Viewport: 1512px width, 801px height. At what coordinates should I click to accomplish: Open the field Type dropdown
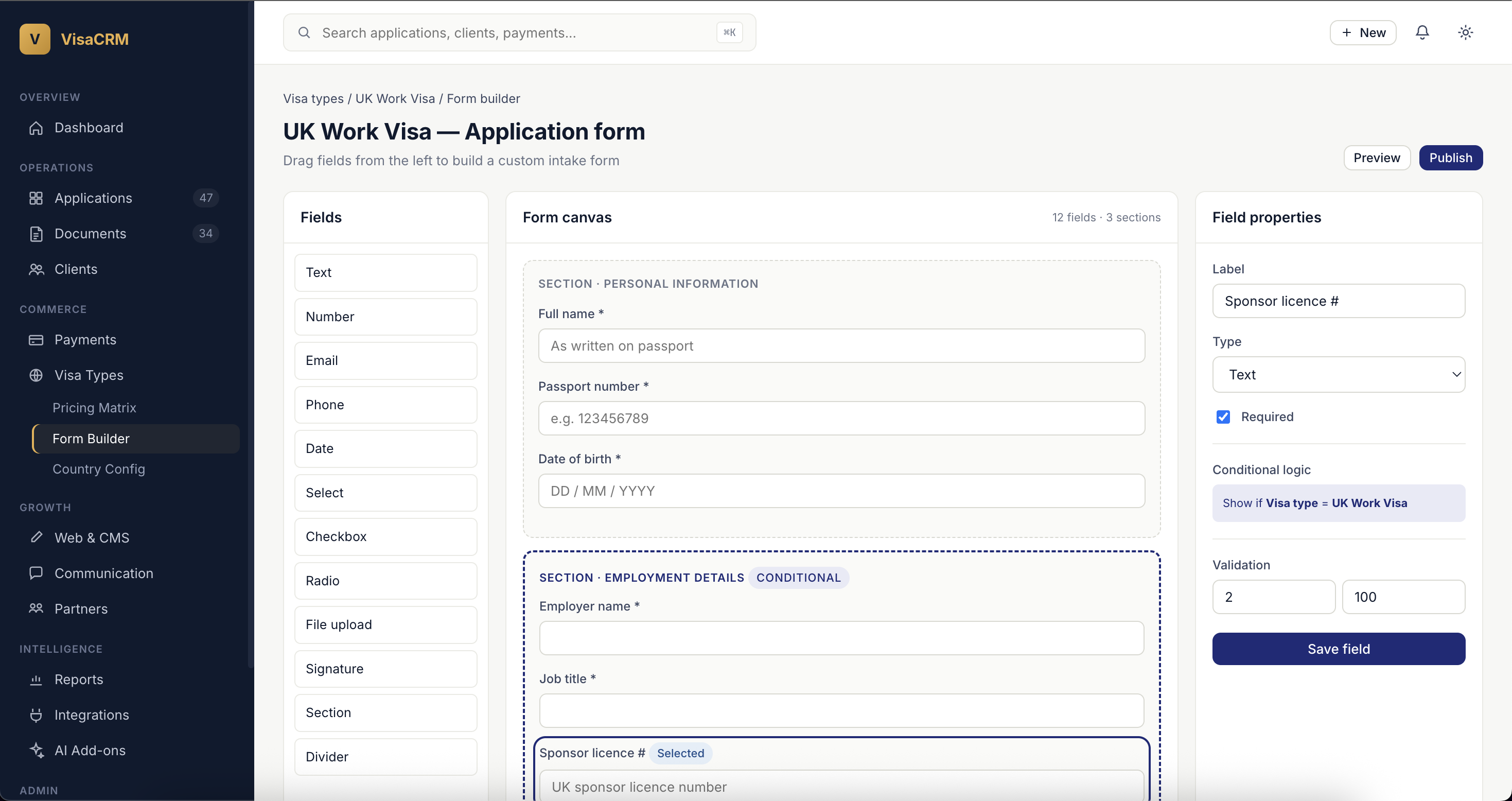1339,375
